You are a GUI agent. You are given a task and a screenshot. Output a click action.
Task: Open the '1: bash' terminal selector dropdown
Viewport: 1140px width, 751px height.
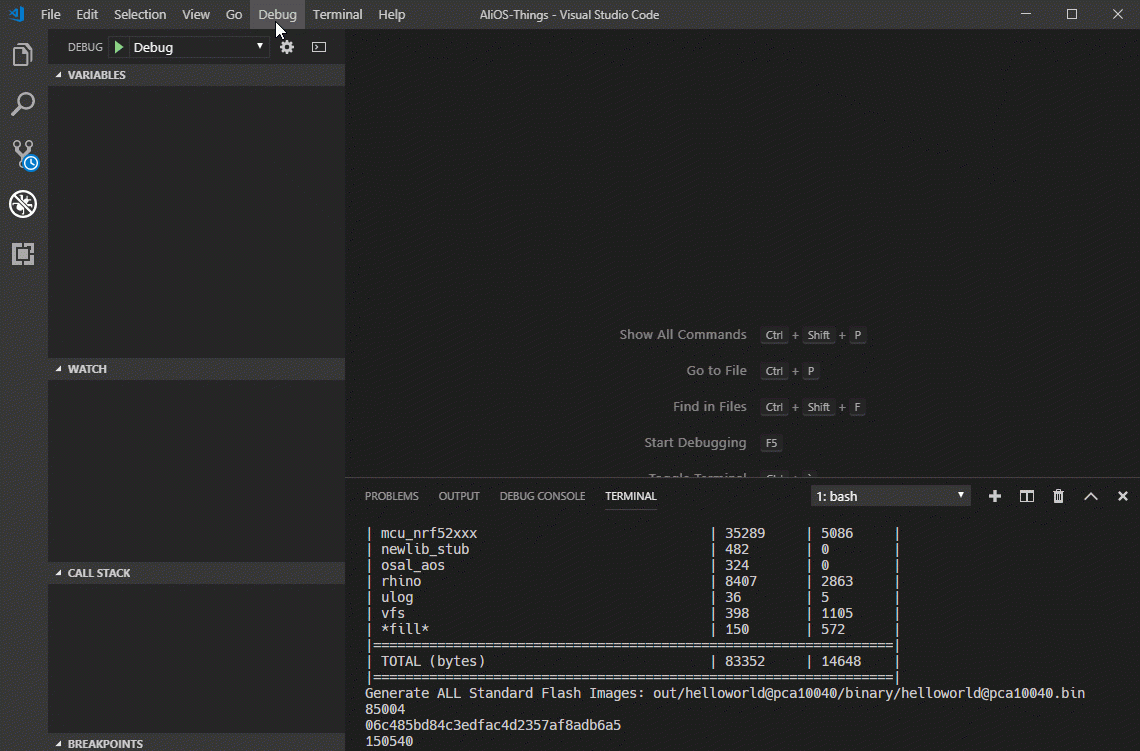click(x=891, y=496)
